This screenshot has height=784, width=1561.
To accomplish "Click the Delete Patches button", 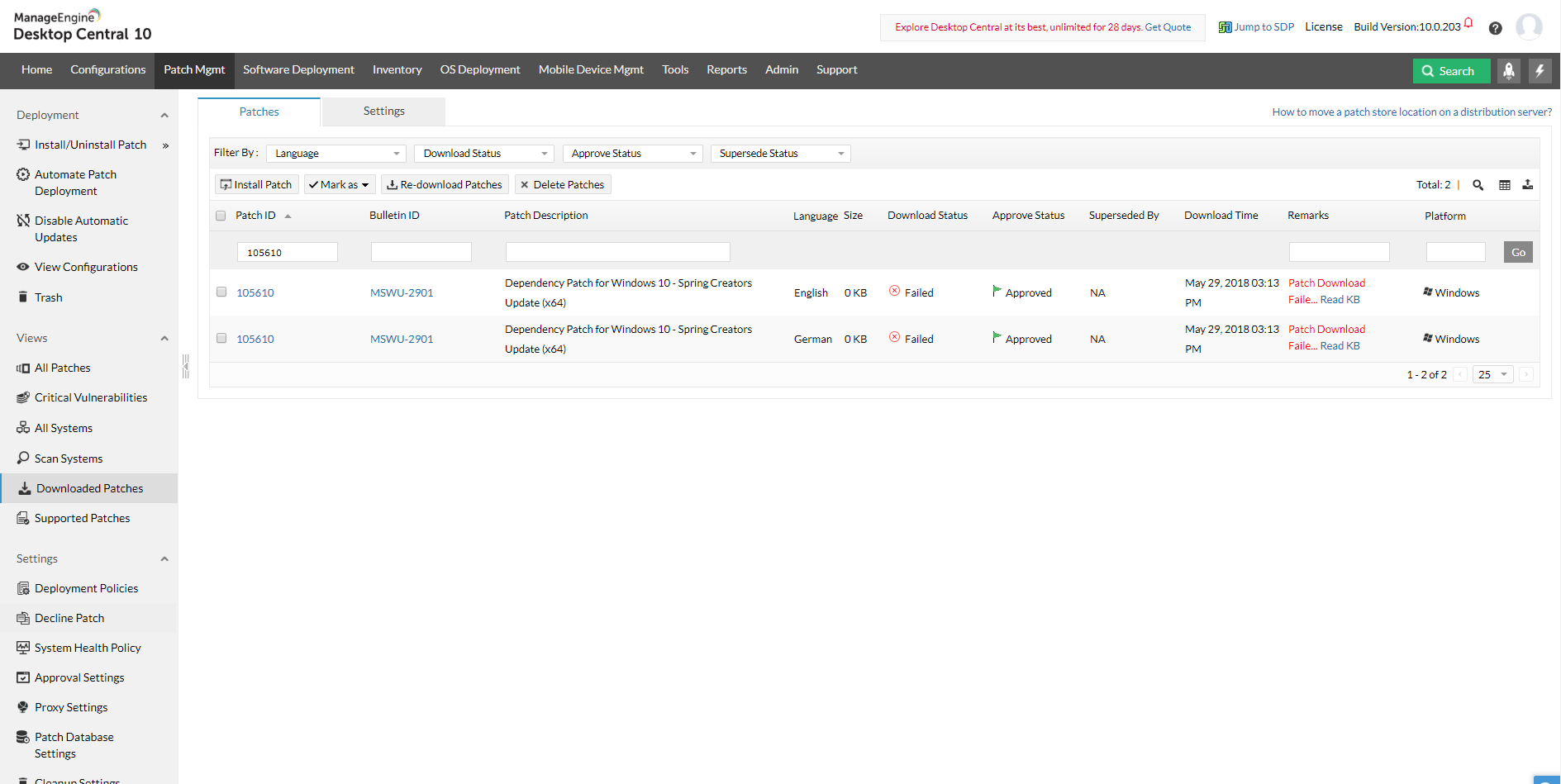I will pyautogui.click(x=563, y=184).
